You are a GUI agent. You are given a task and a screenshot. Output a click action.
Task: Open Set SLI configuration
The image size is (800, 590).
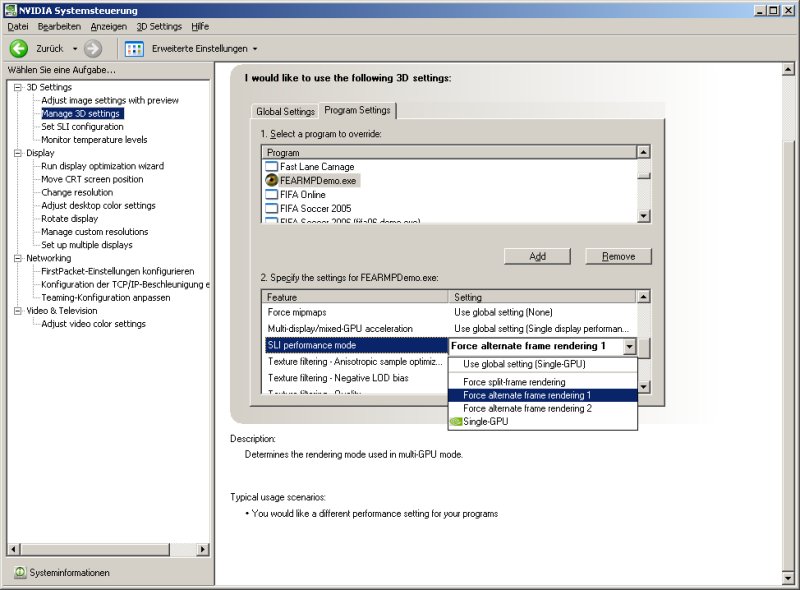pos(82,127)
